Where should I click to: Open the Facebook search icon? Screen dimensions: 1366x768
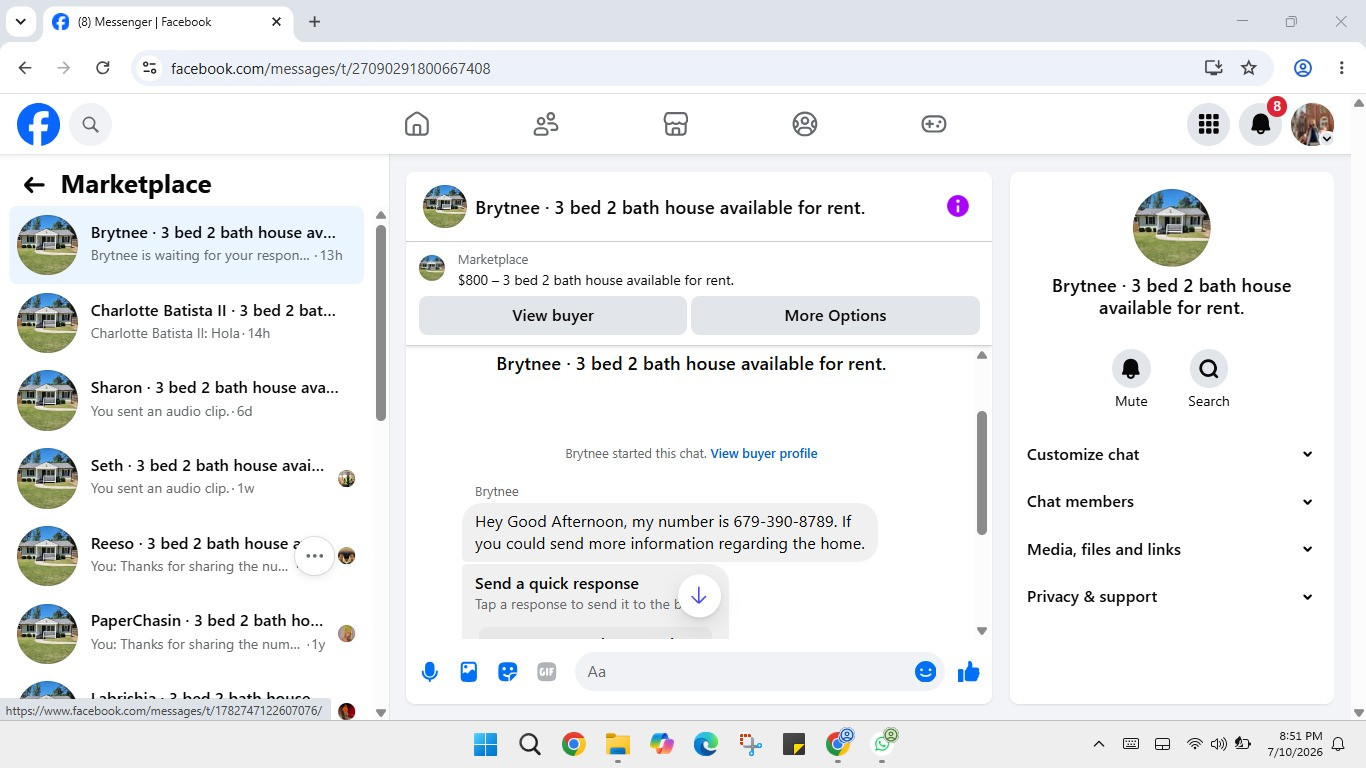pyautogui.click(x=91, y=124)
